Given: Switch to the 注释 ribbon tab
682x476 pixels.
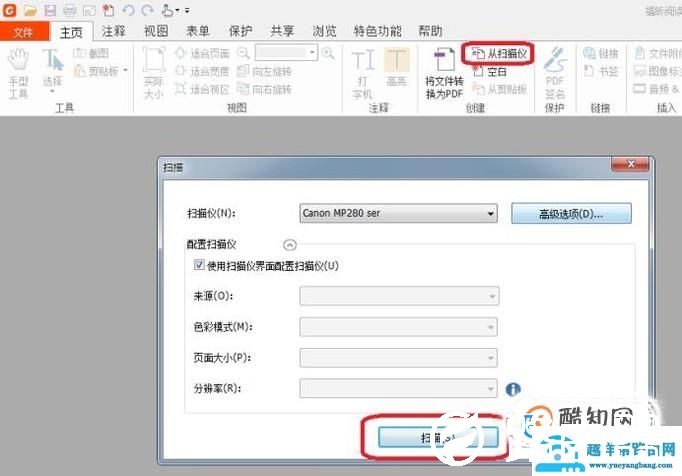Looking at the screenshot, I should tap(114, 31).
